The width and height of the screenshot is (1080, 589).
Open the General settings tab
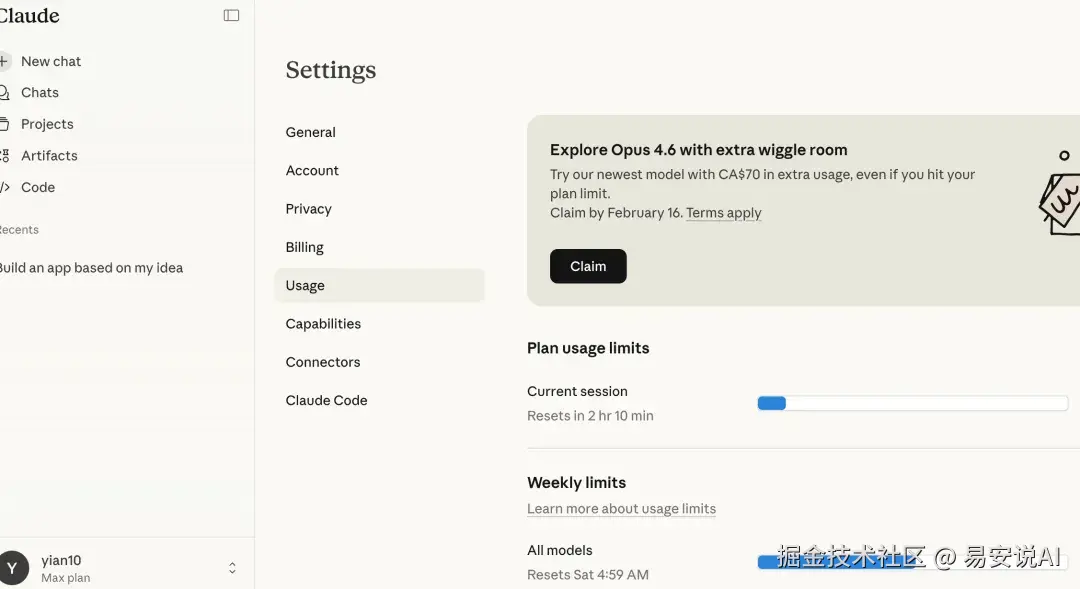(x=311, y=132)
